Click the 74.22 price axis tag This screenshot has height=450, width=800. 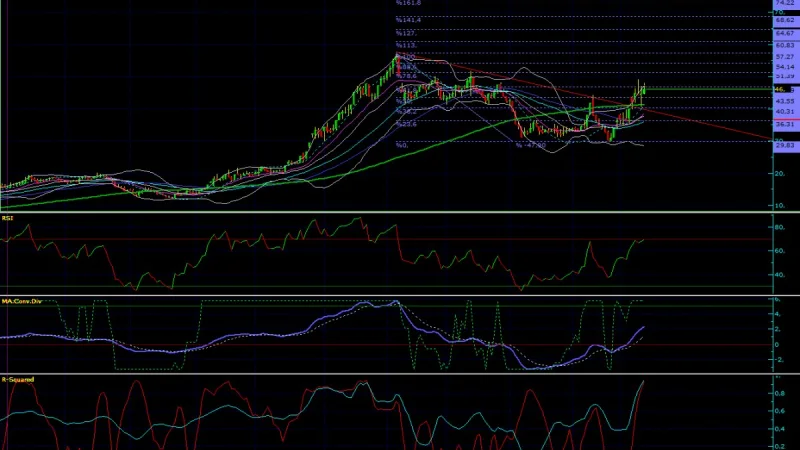pos(787,3)
